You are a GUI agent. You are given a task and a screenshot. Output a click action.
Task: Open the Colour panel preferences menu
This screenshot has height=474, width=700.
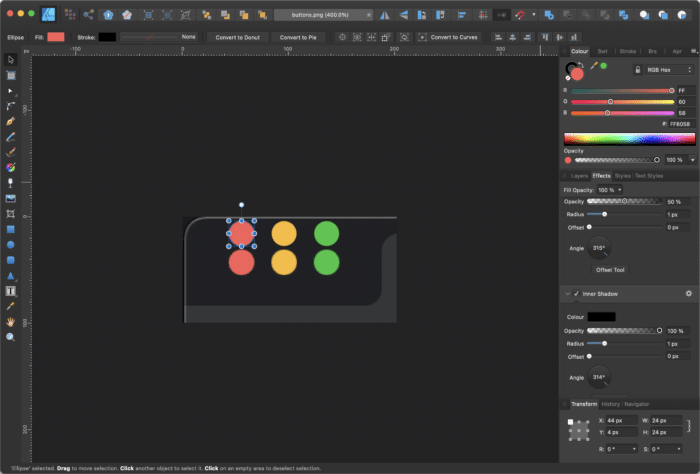tap(694, 51)
